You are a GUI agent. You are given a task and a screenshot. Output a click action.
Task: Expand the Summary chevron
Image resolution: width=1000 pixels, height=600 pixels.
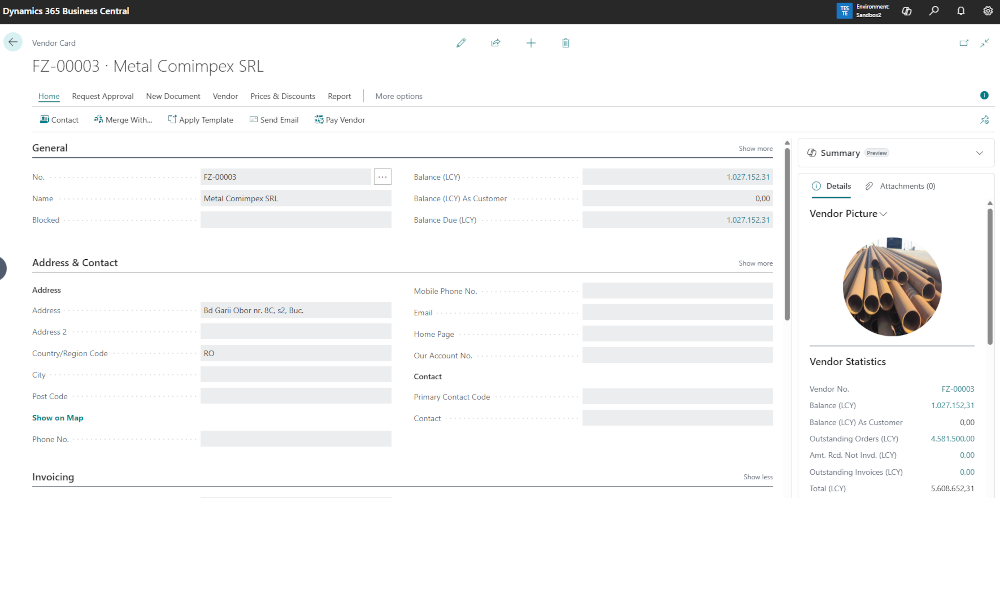pos(979,153)
